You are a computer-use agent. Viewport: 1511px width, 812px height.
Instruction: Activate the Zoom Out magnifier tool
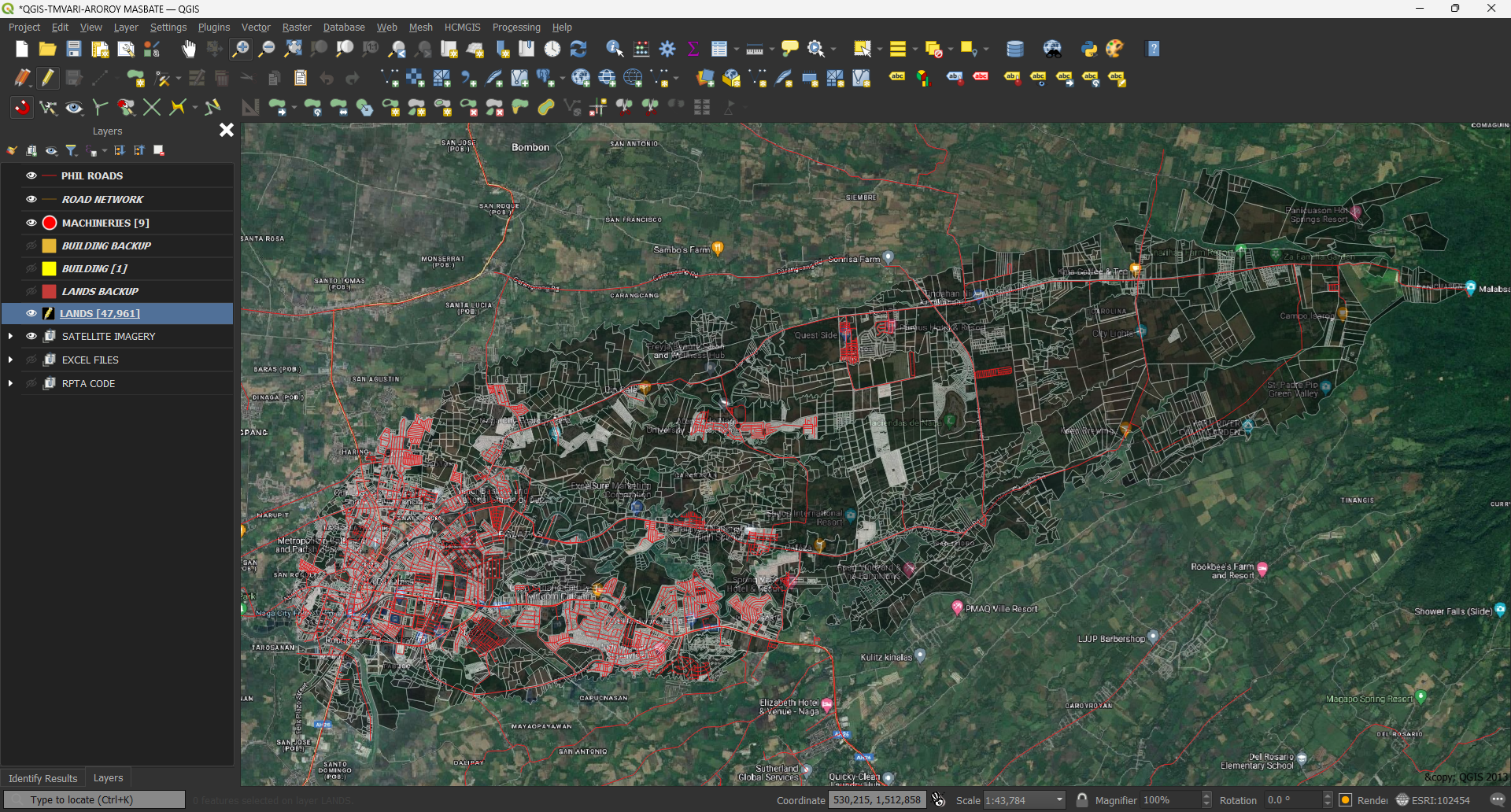[x=267, y=50]
